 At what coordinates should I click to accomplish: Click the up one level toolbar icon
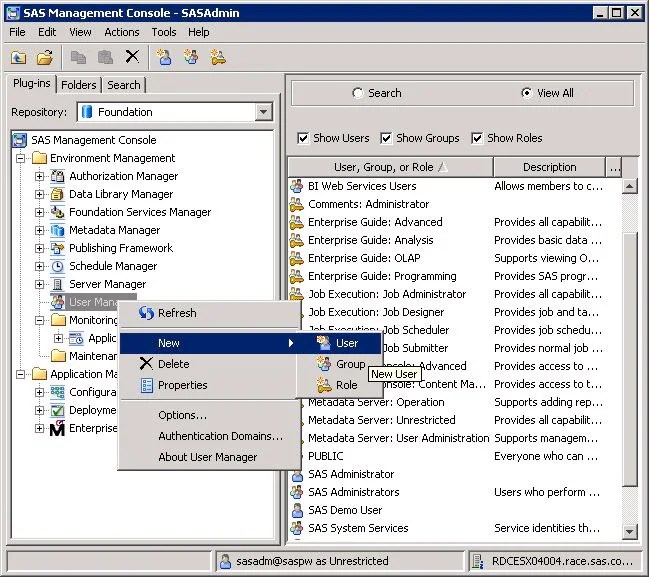18,57
